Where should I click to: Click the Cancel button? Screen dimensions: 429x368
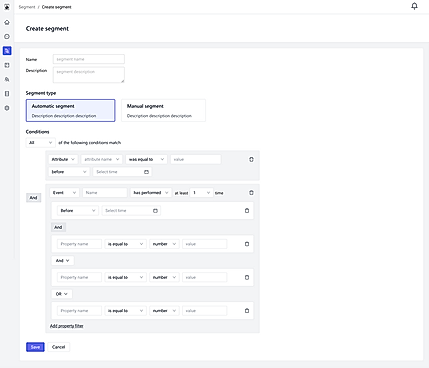[59, 347]
